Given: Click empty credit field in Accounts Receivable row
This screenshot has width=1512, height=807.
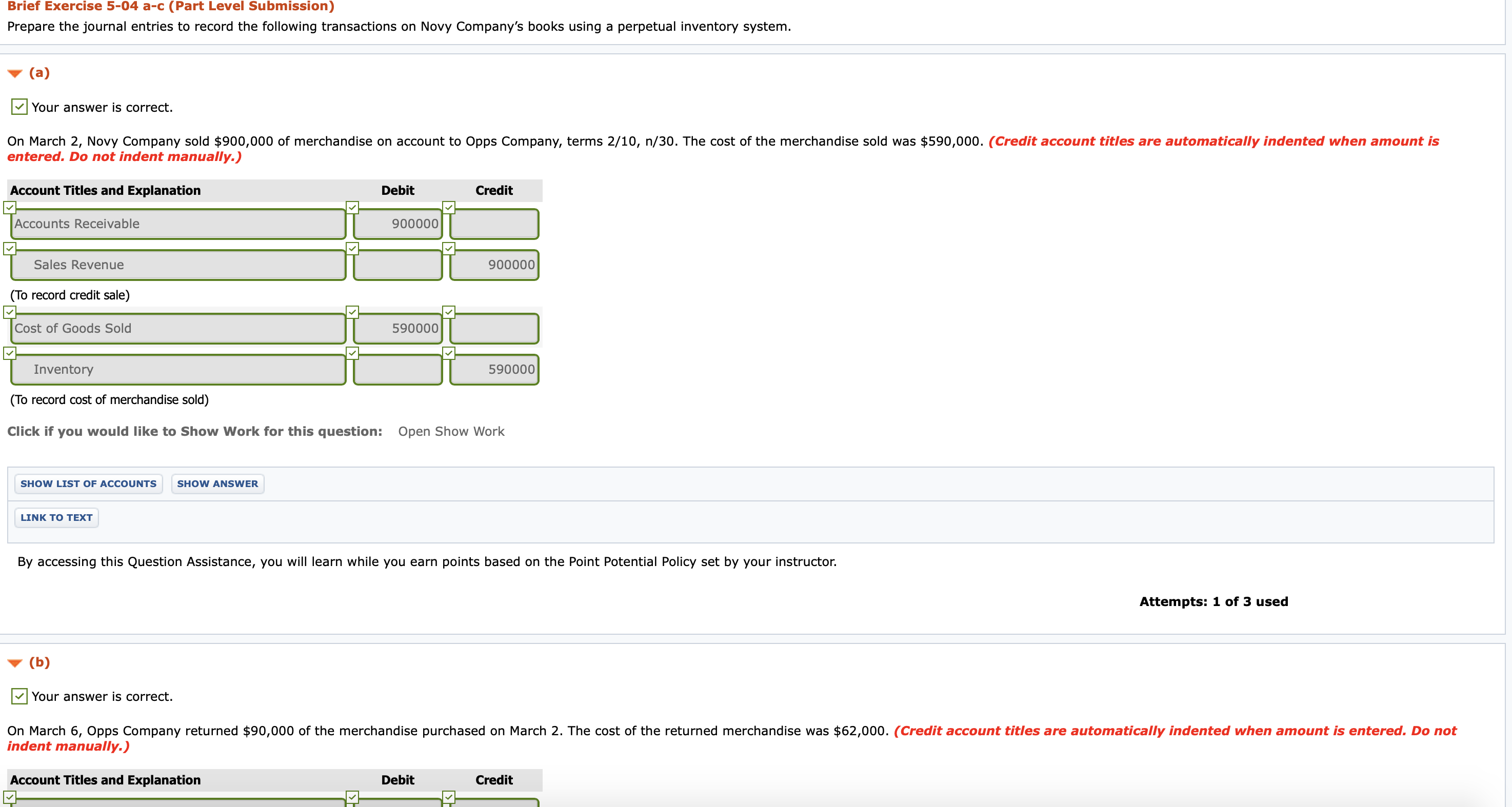Looking at the screenshot, I should tap(494, 224).
